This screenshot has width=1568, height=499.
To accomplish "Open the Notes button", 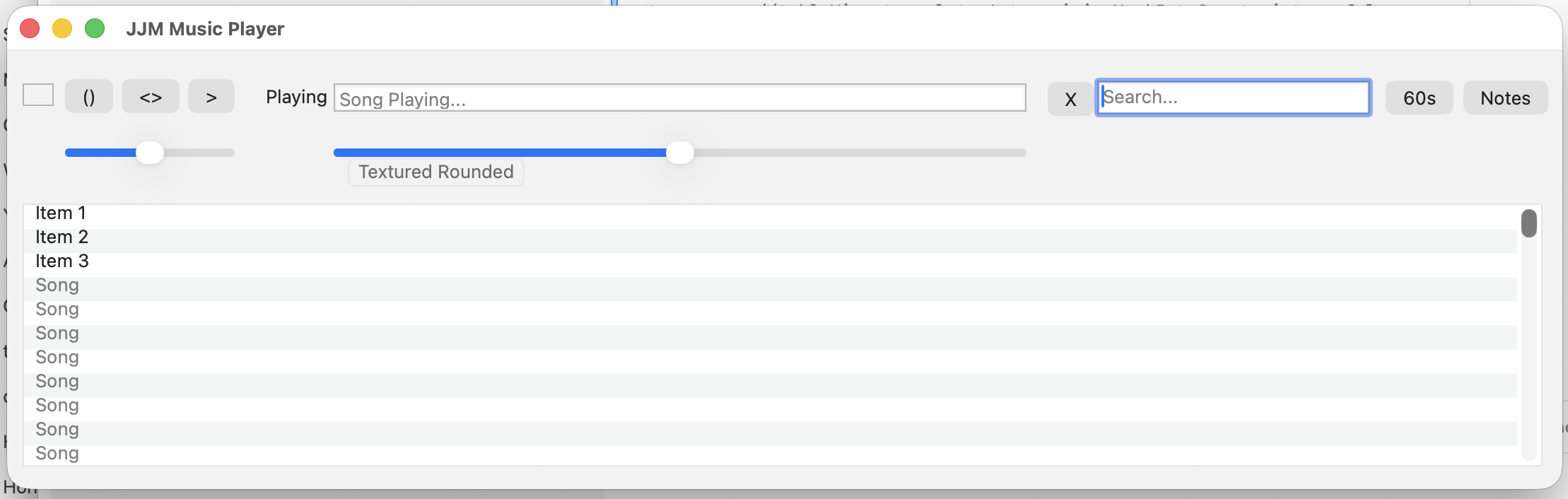I will coord(1505,98).
